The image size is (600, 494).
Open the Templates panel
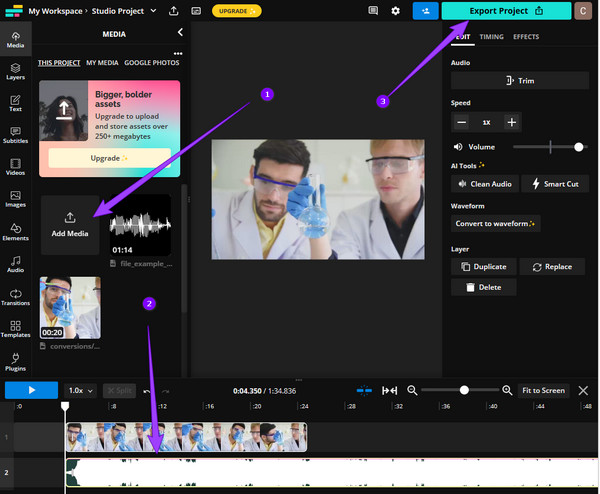tap(15, 329)
